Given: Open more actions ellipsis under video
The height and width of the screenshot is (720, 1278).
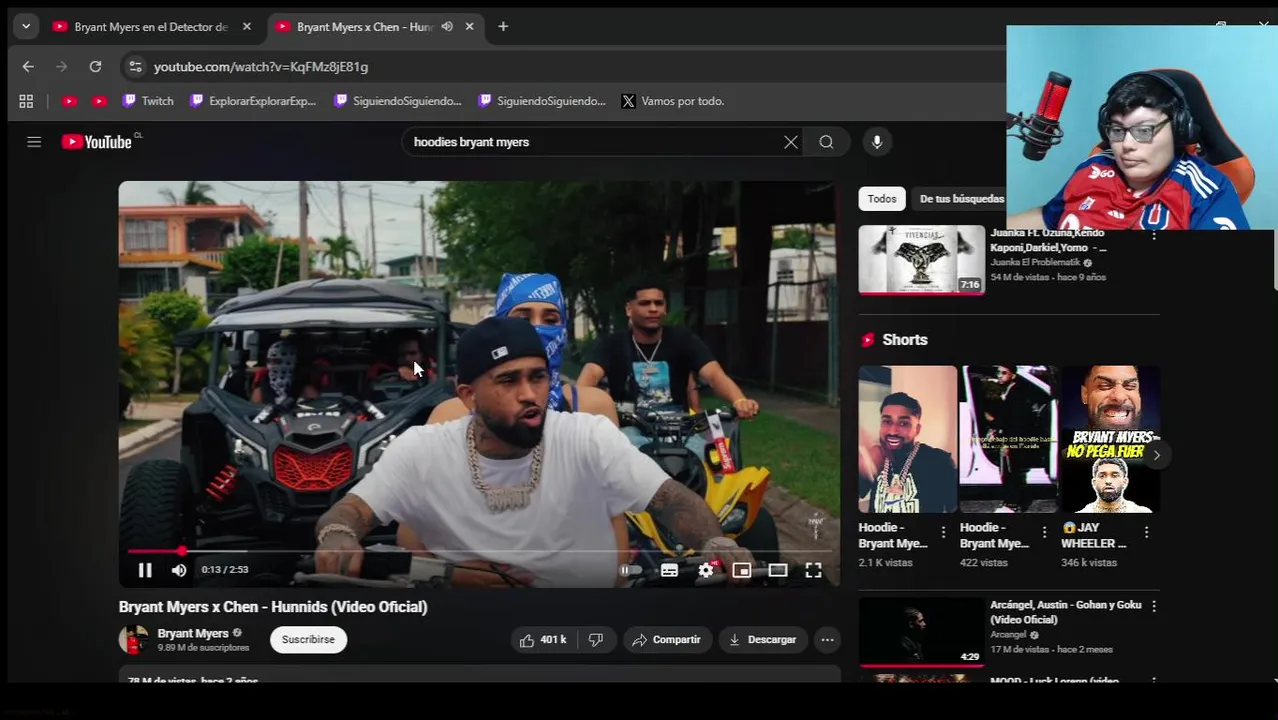Looking at the screenshot, I should click(827, 640).
